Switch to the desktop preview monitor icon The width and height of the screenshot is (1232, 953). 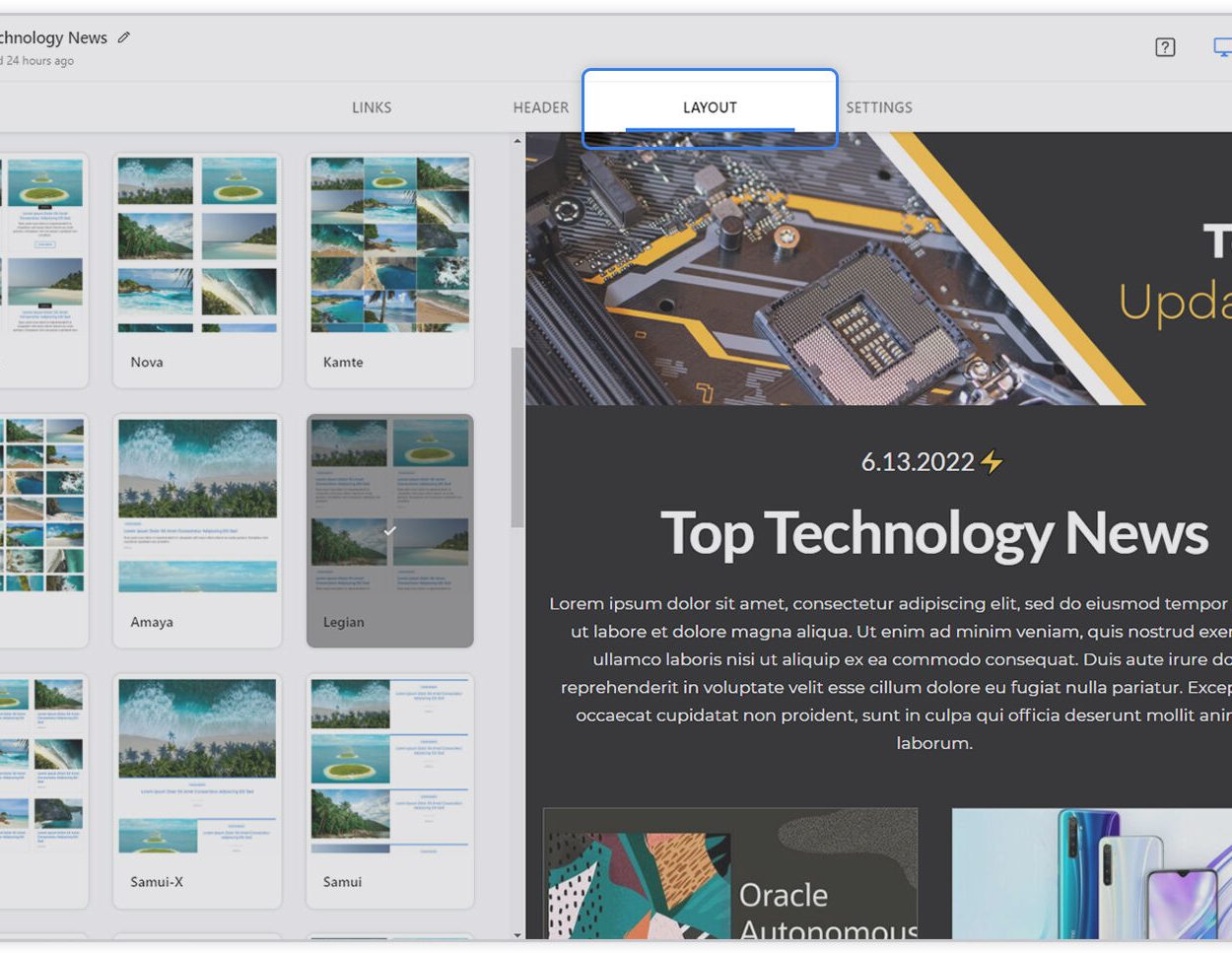[1223, 47]
